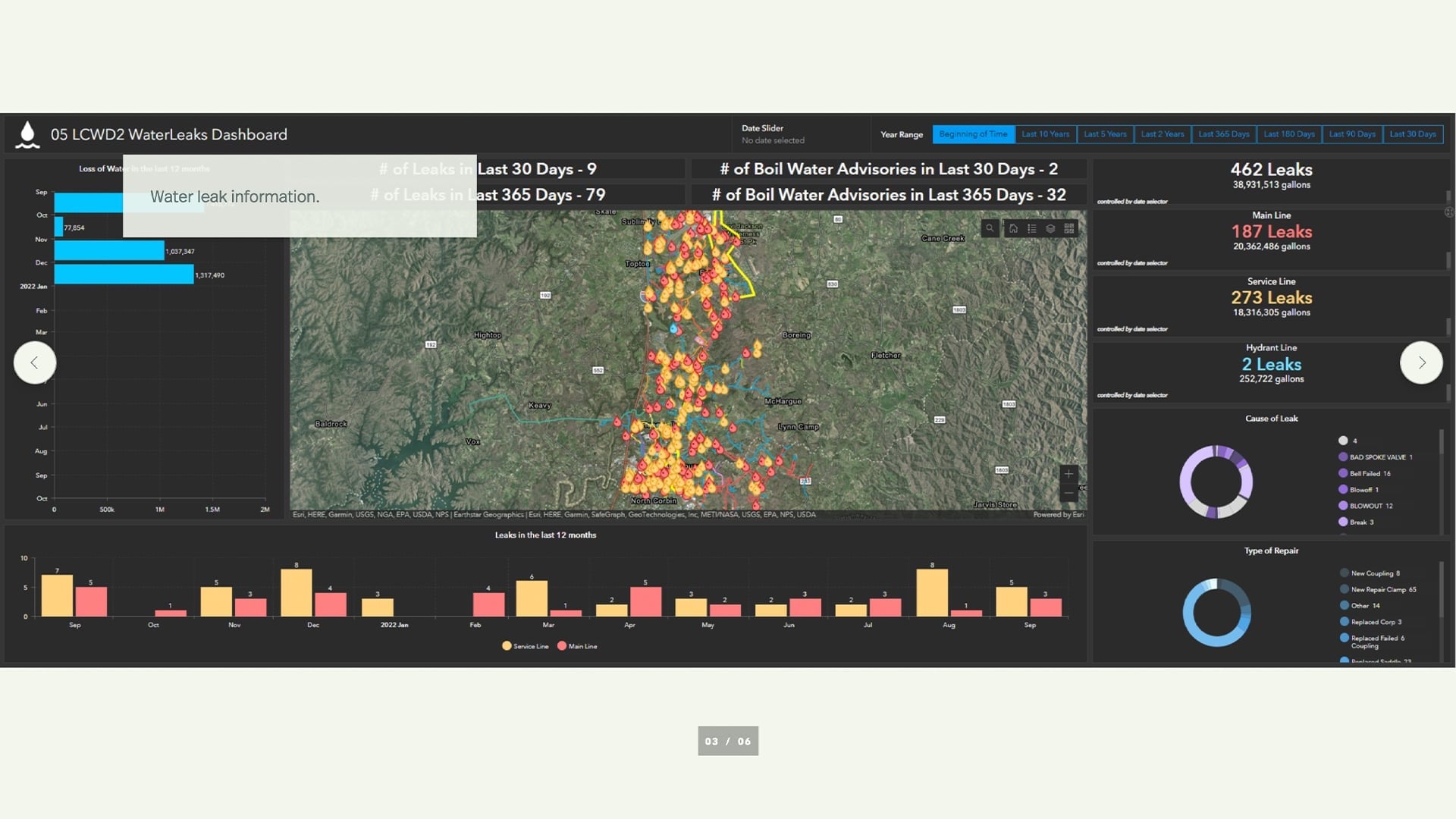
Task: Toggle Service Line legend in bar chart
Action: (526, 646)
